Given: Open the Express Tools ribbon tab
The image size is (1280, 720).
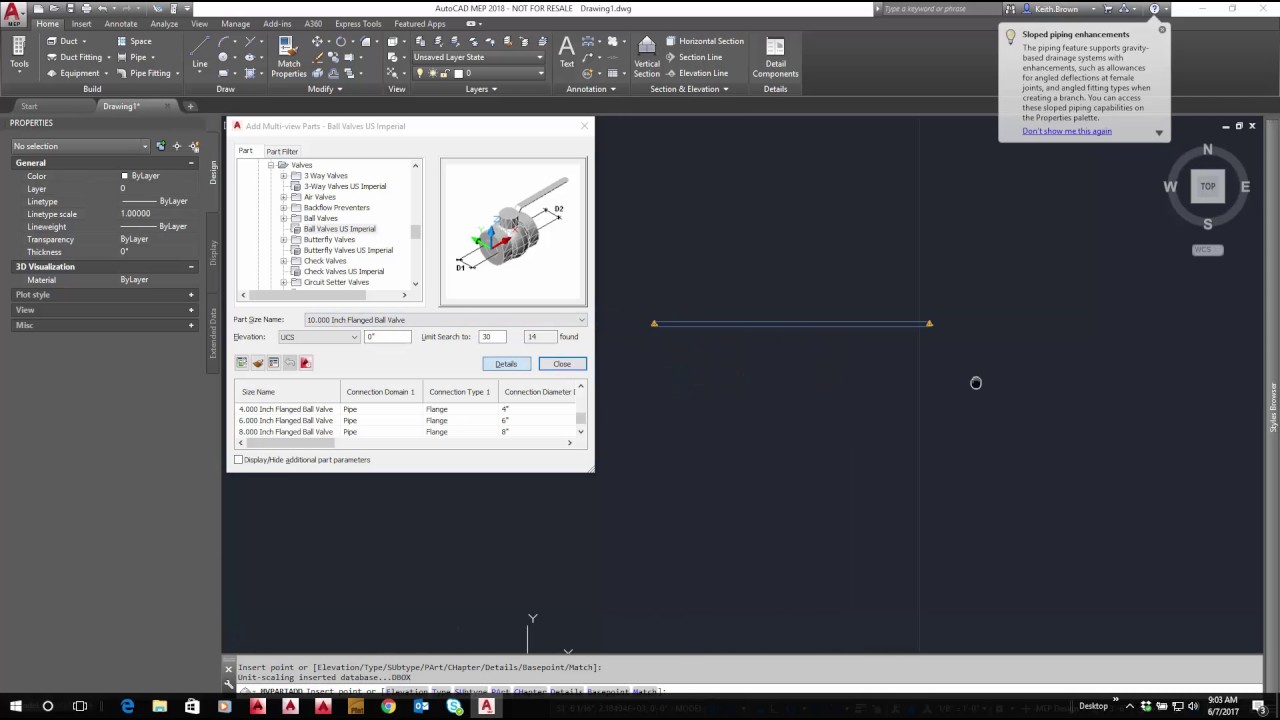Looking at the screenshot, I should pos(358,24).
